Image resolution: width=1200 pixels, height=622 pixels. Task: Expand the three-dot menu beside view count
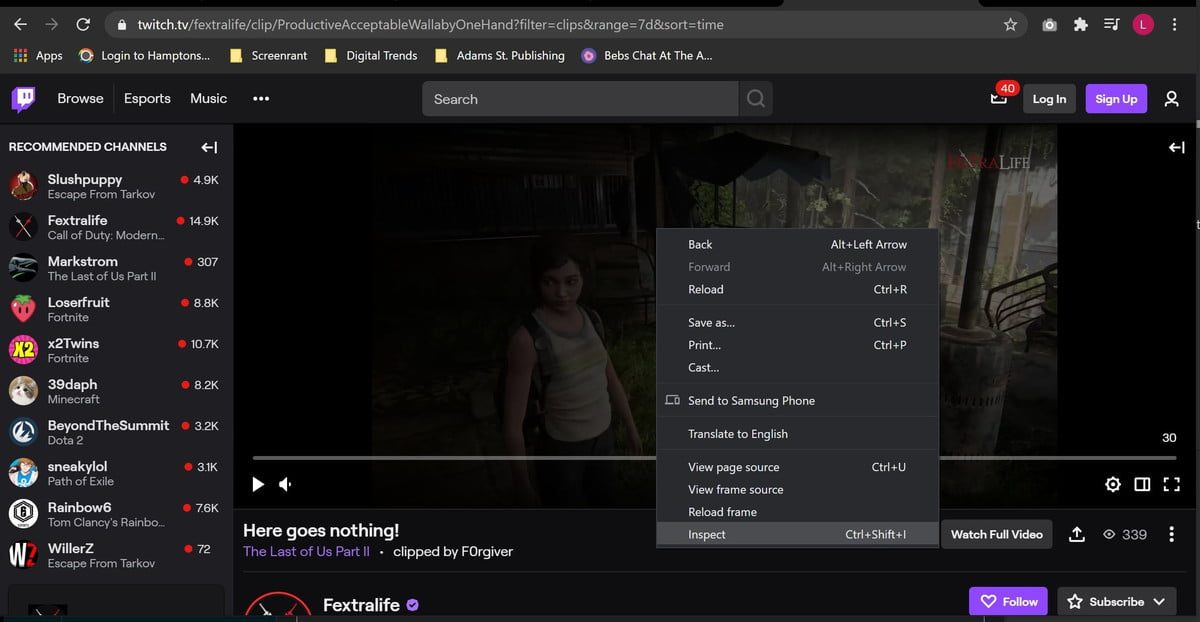click(x=1172, y=534)
